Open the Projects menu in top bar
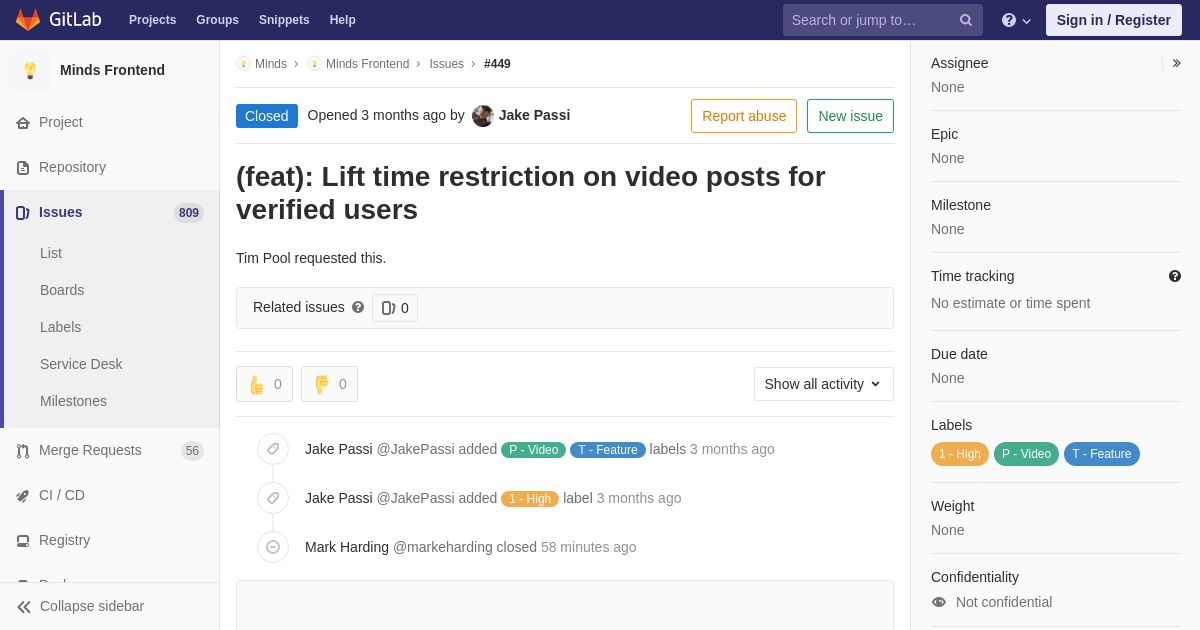The image size is (1200, 630). [152, 20]
